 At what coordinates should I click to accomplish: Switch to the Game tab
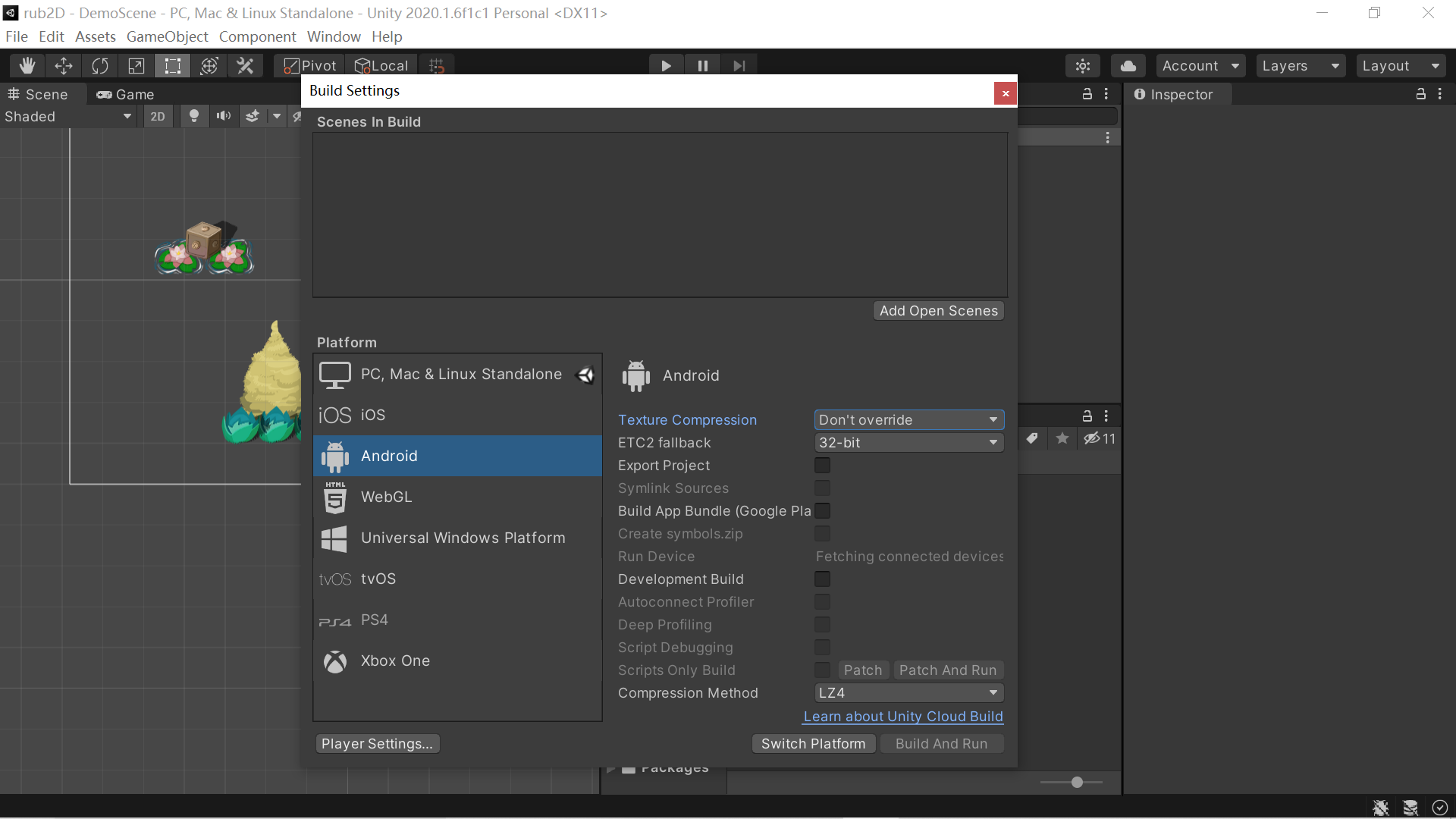[x=125, y=94]
